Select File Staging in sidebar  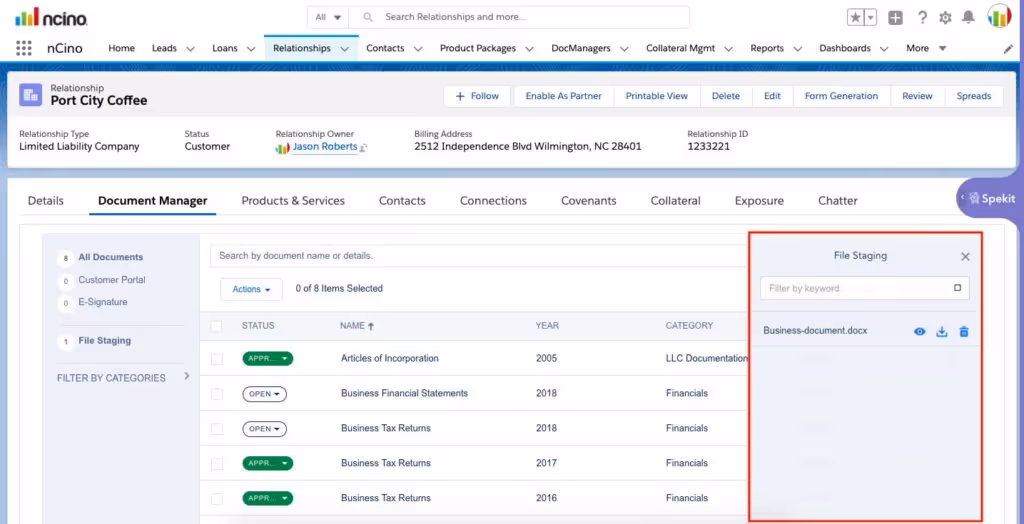104,340
